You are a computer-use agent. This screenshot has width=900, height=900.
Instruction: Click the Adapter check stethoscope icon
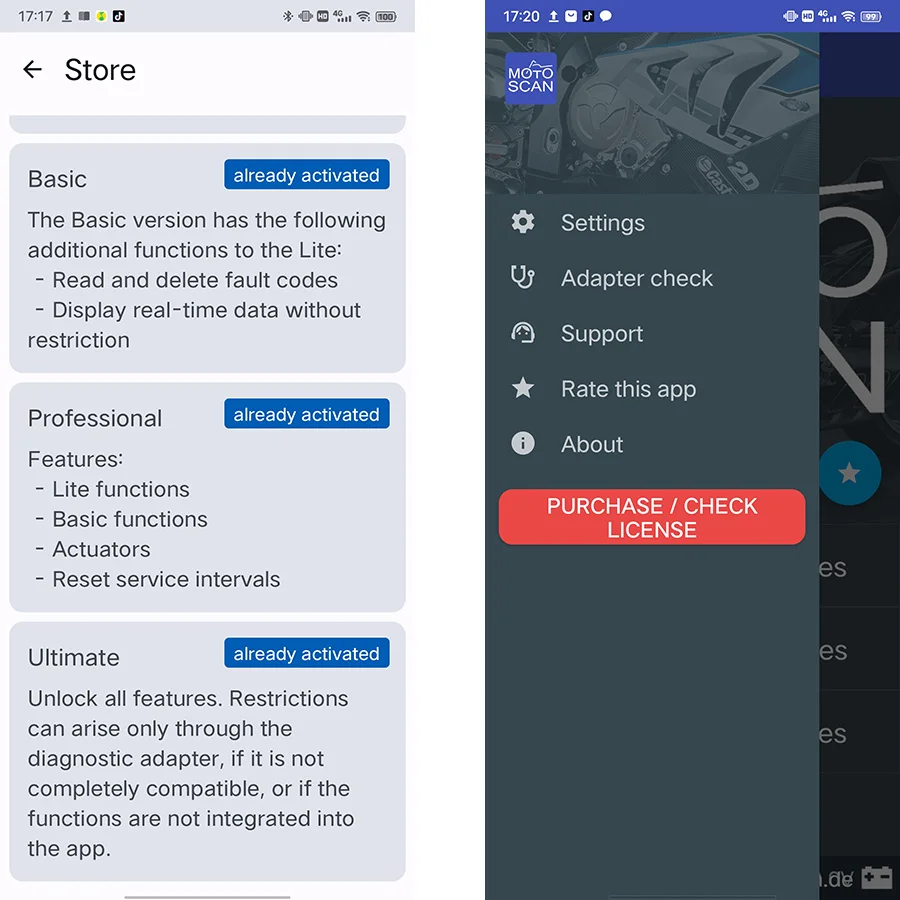click(523, 277)
